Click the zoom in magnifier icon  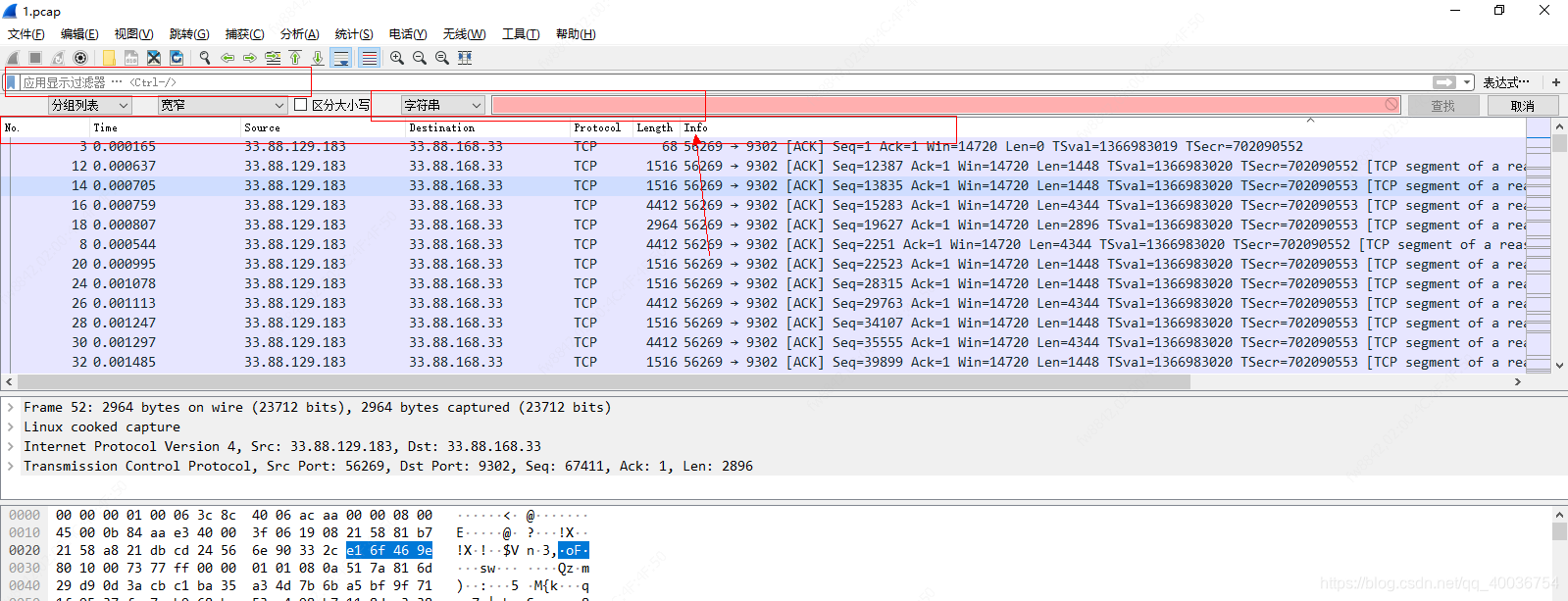click(397, 58)
